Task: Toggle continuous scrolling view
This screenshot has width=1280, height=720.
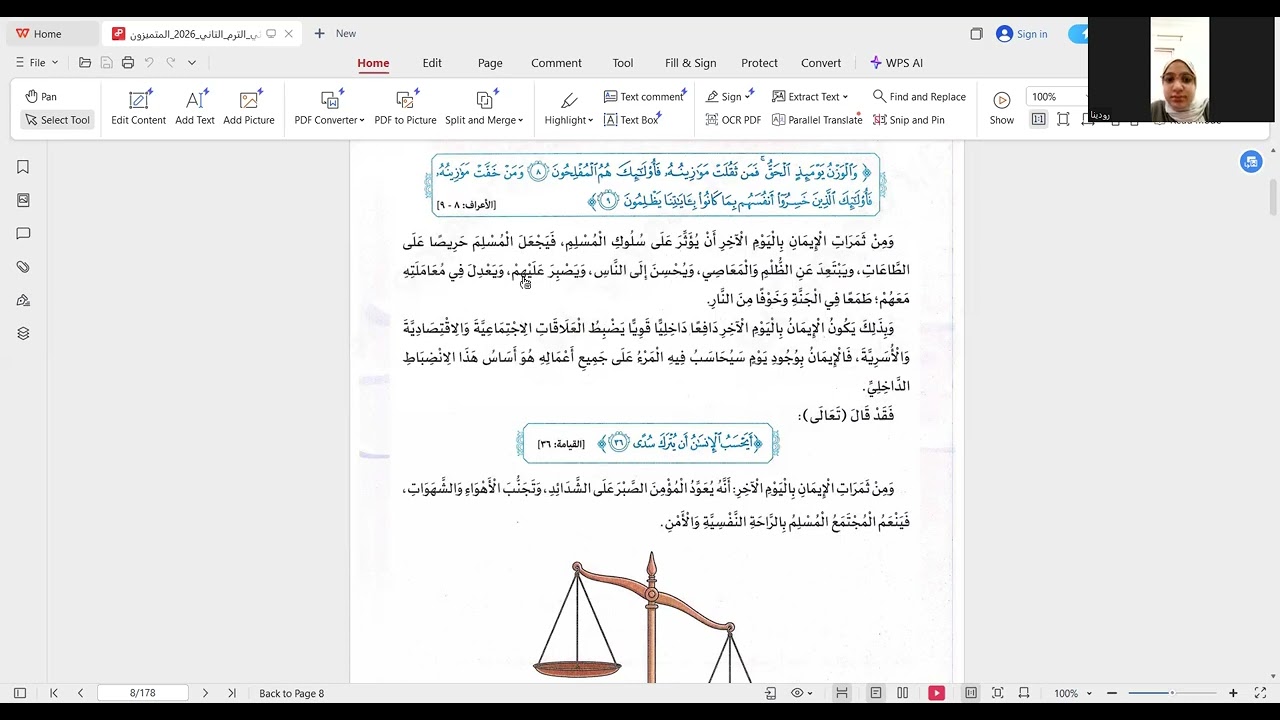Action: point(842,693)
